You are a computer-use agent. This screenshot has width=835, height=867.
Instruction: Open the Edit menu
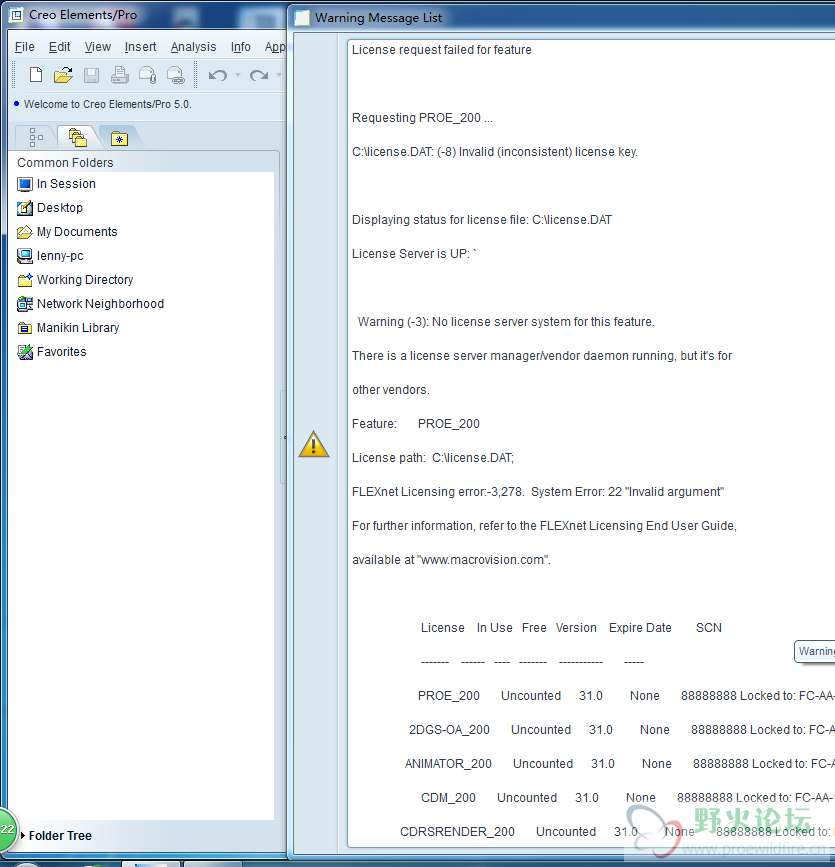(59, 47)
